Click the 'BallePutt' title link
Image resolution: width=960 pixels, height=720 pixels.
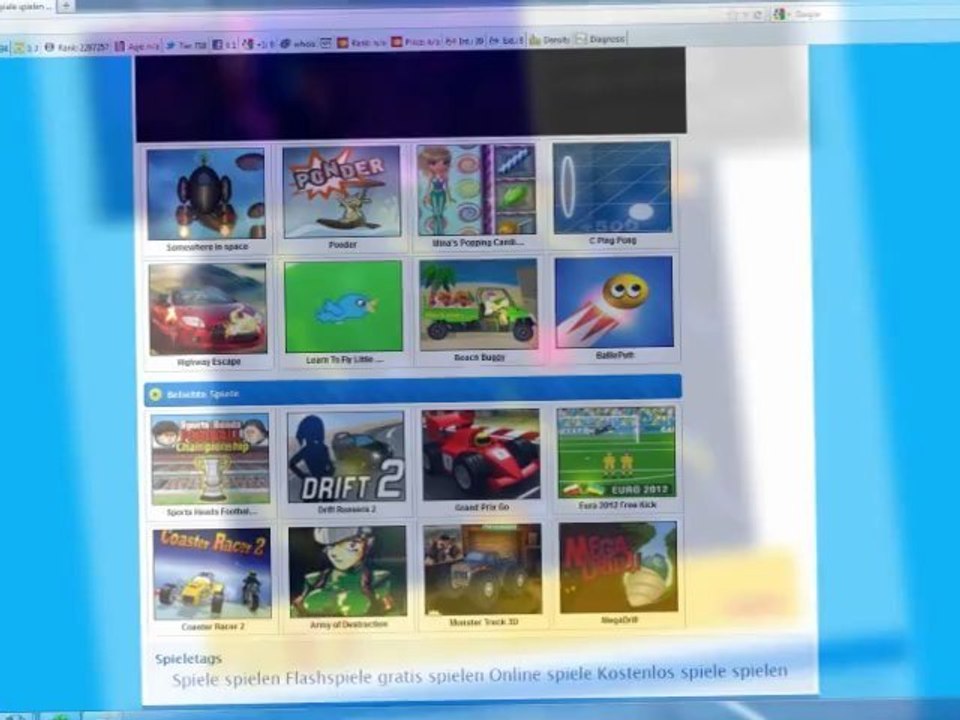click(615, 356)
